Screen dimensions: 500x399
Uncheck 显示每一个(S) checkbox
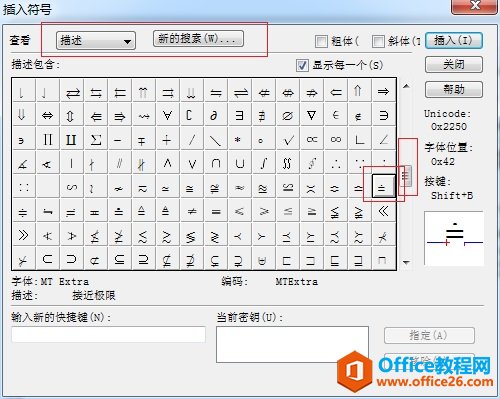click(x=302, y=65)
